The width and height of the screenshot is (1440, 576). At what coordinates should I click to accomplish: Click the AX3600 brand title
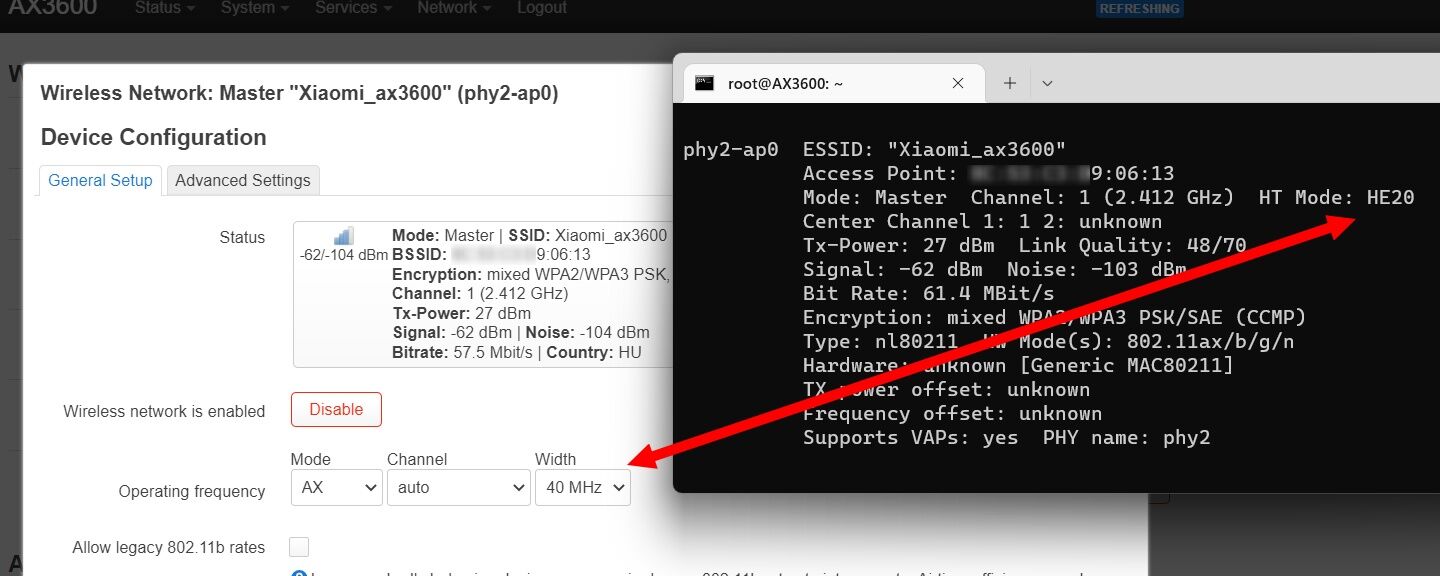click(53, 8)
